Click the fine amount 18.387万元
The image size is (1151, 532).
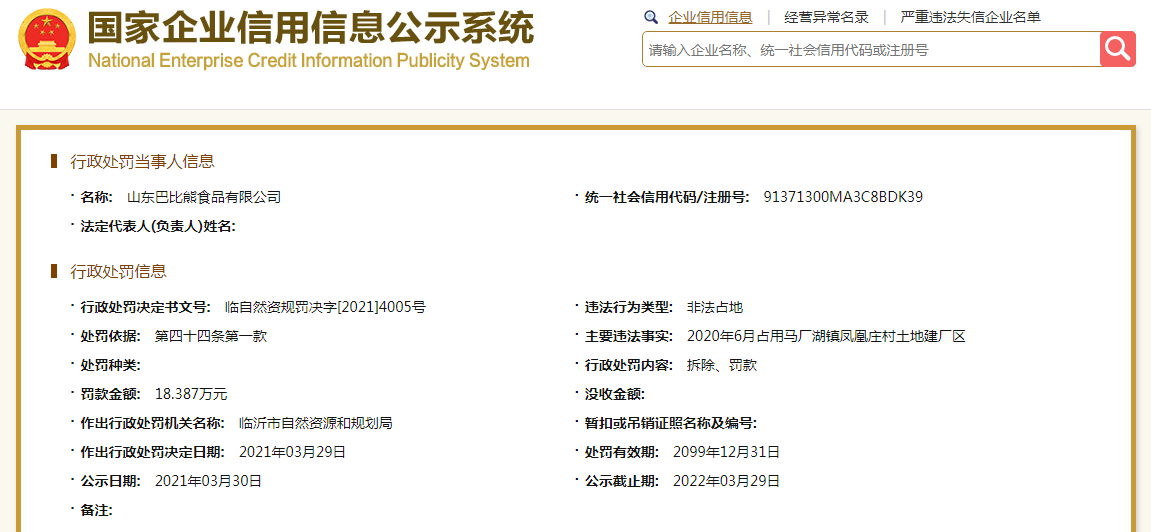click(x=191, y=394)
